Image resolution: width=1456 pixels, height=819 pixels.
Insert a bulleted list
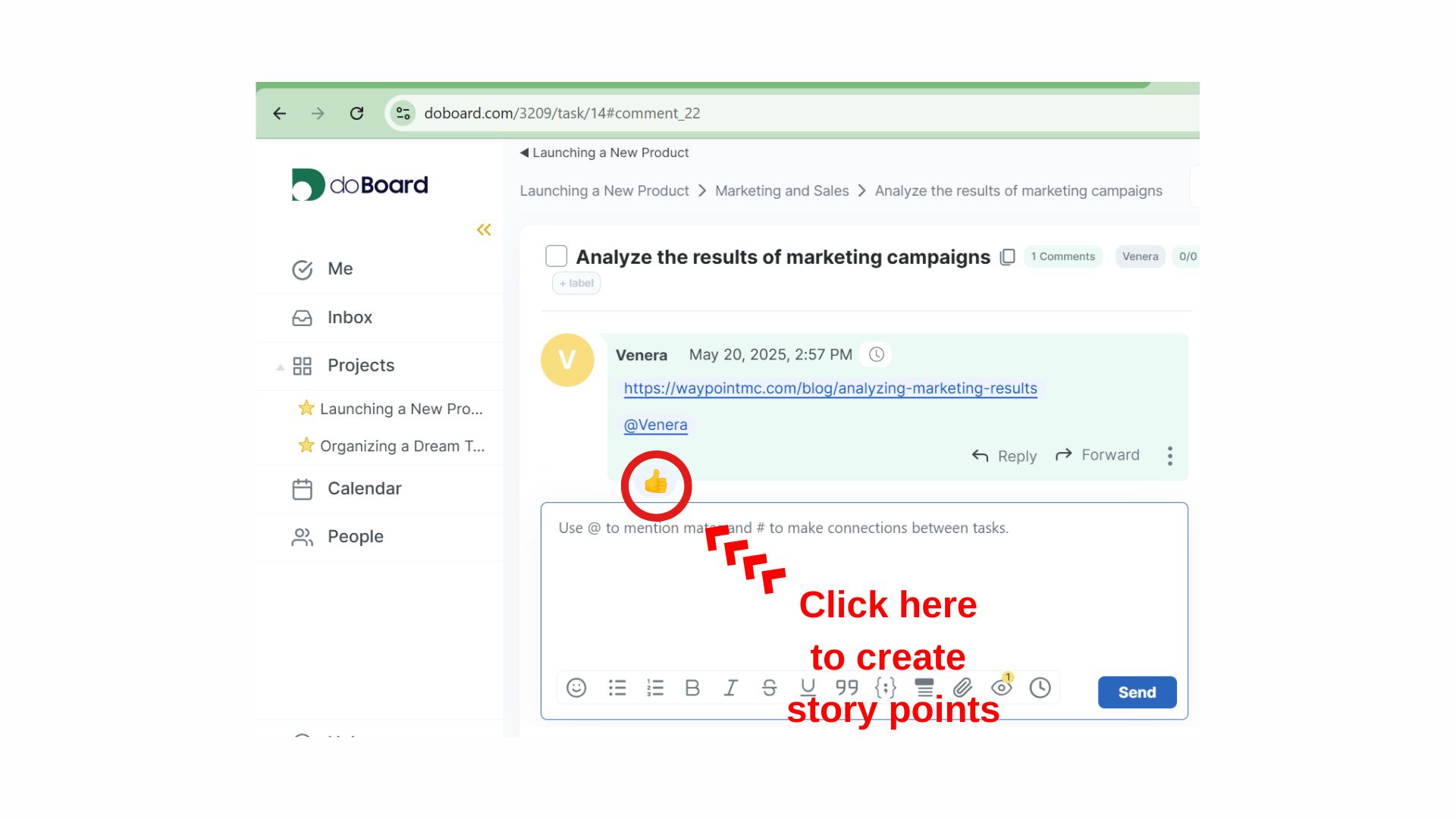pyautogui.click(x=617, y=688)
